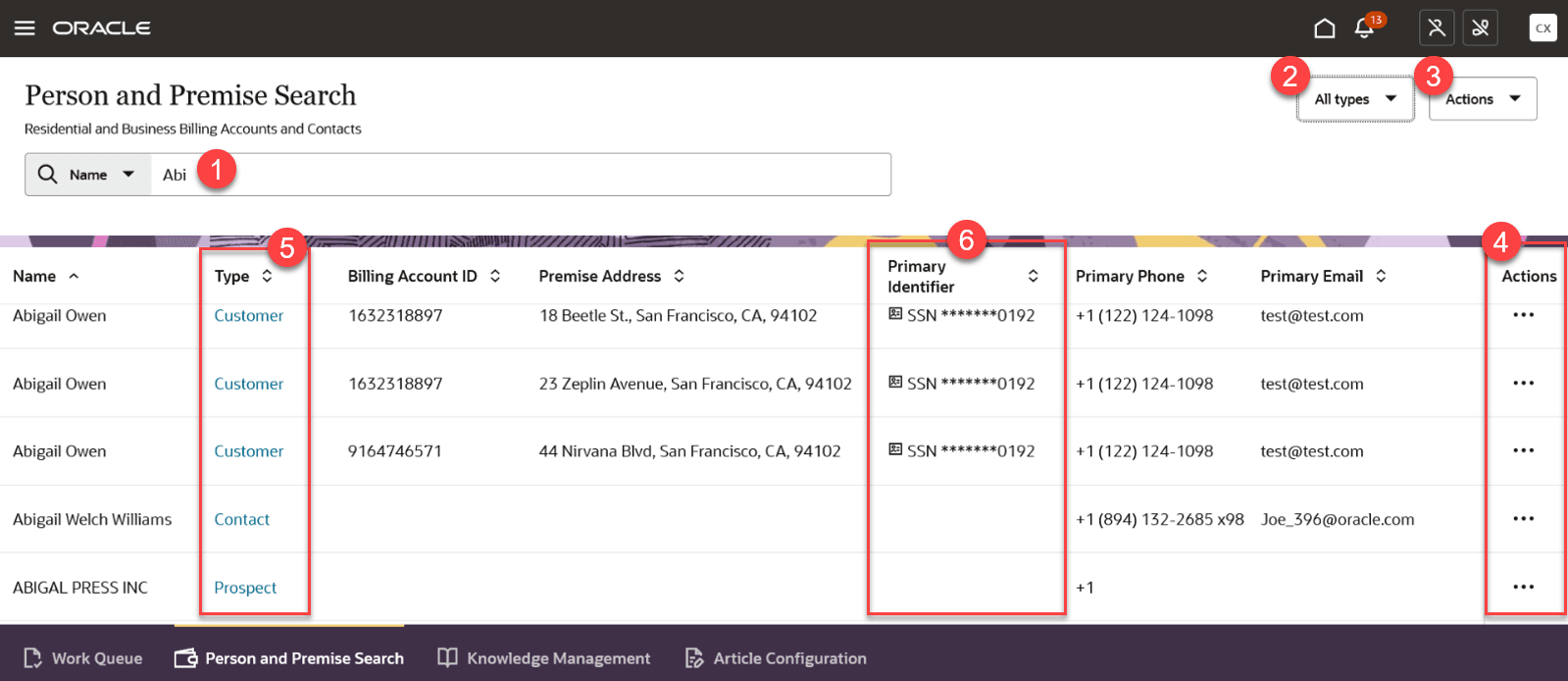The width and height of the screenshot is (1568, 681).
Task: Click SSN ID card icon for 44 Nirvana Blvd row
Action: 894,449
